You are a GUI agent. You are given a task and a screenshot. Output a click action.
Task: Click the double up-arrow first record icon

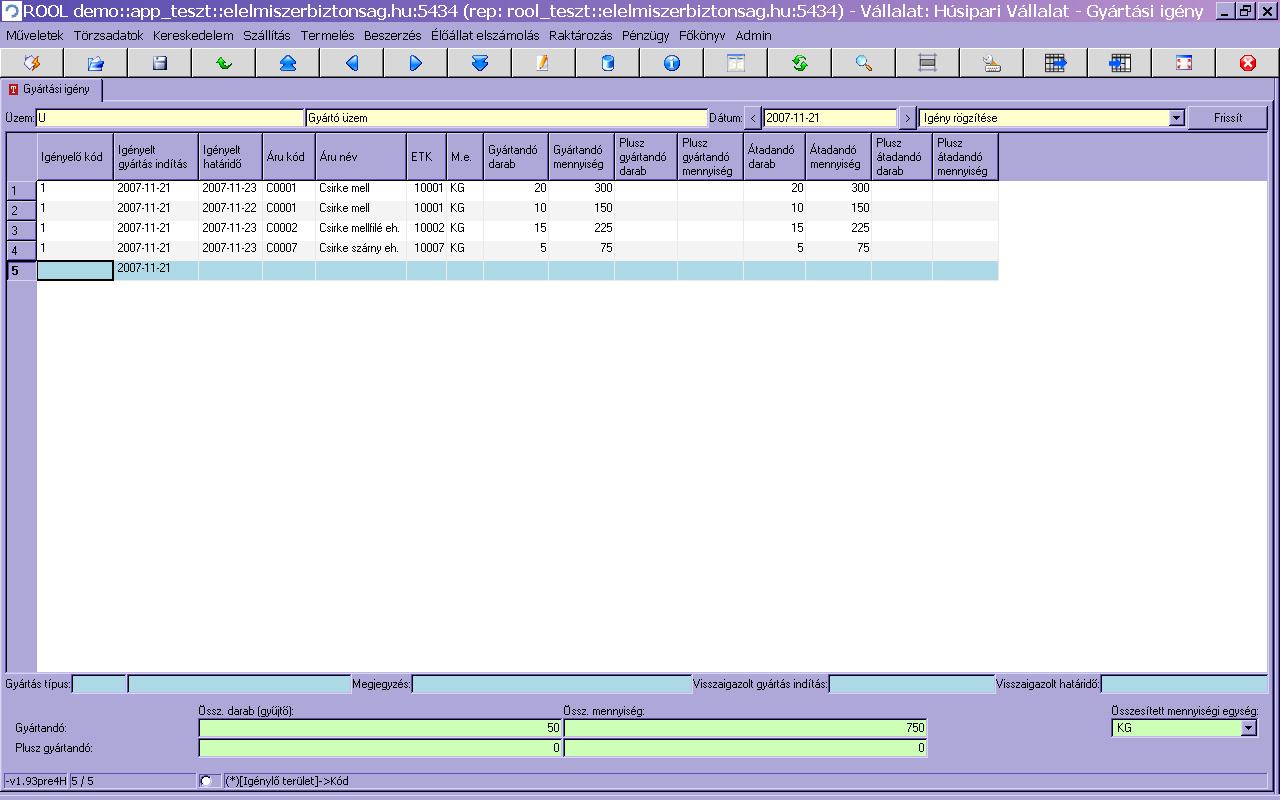click(x=288, y=63)
